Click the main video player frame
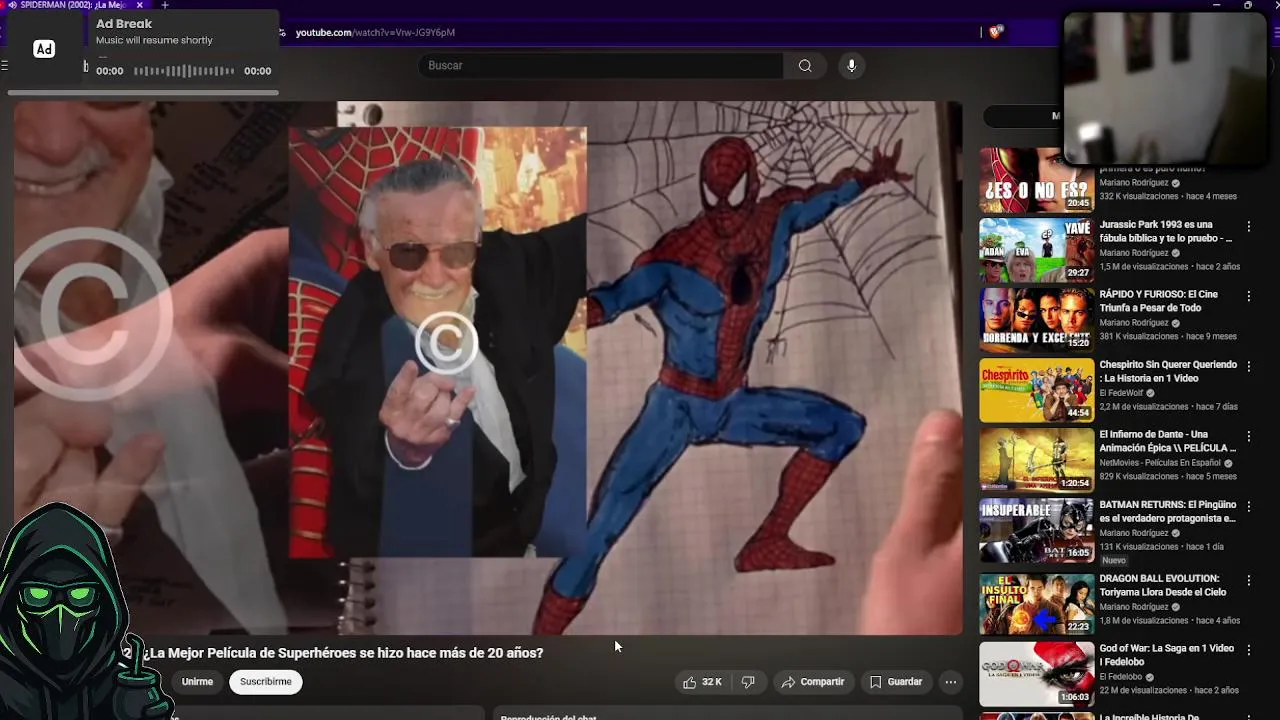 tap(488, 368)
